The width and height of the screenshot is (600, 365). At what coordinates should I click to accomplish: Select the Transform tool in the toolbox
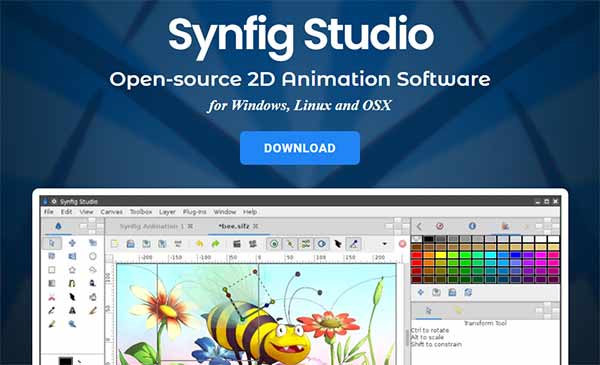click(x=52, y=243)
